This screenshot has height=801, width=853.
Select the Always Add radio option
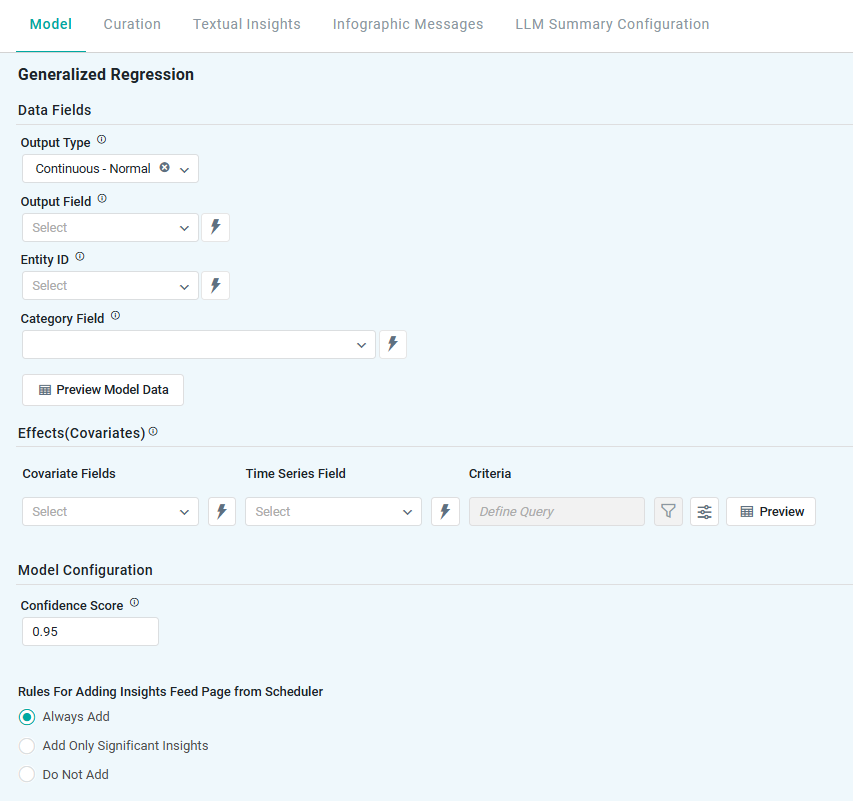pos(28,717)
